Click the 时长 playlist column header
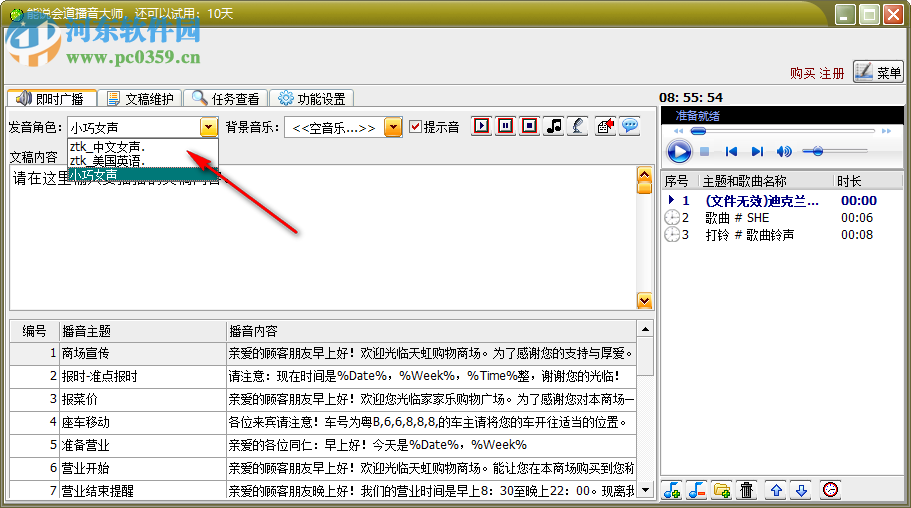The image size is (911, 508). (x=868, y=181)
